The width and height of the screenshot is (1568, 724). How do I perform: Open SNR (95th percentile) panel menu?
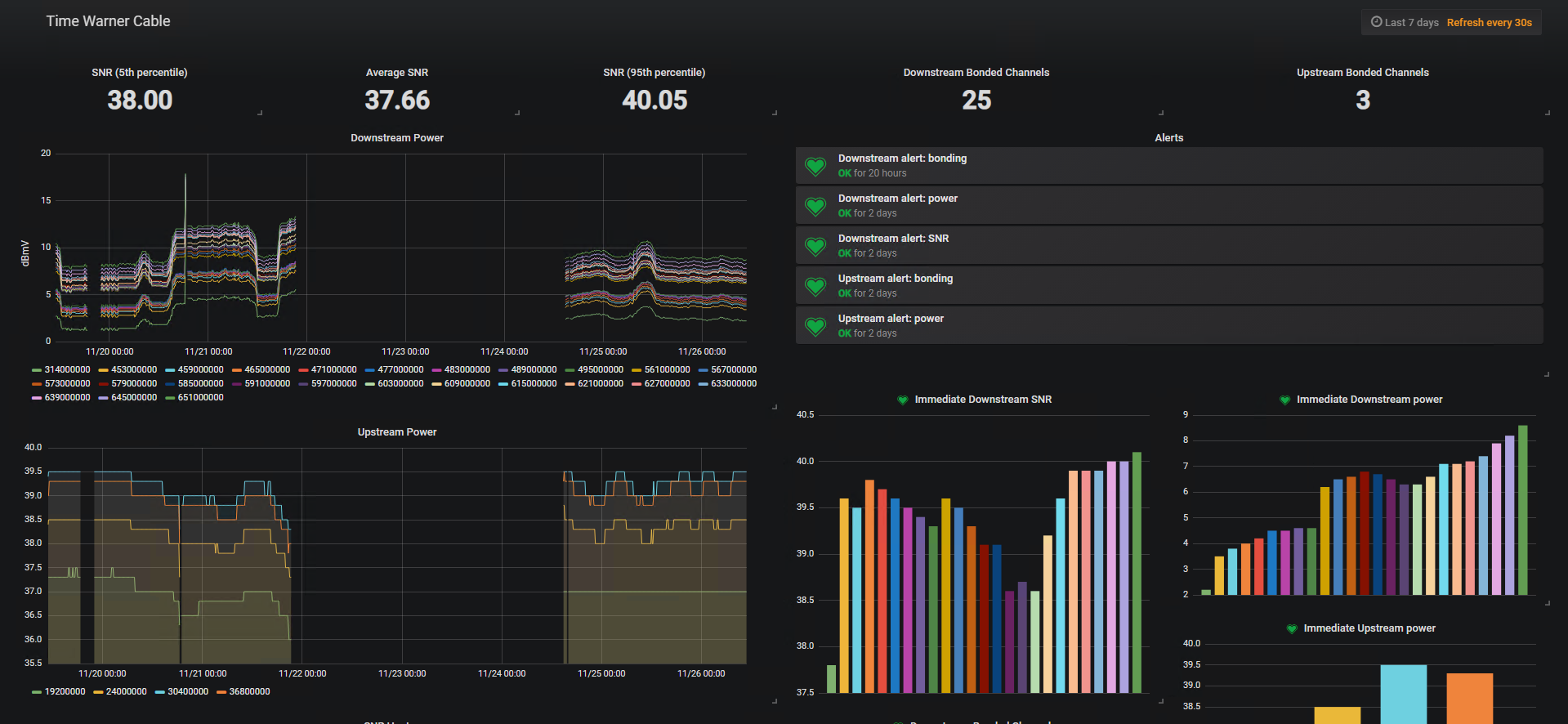tap(654, 73)
